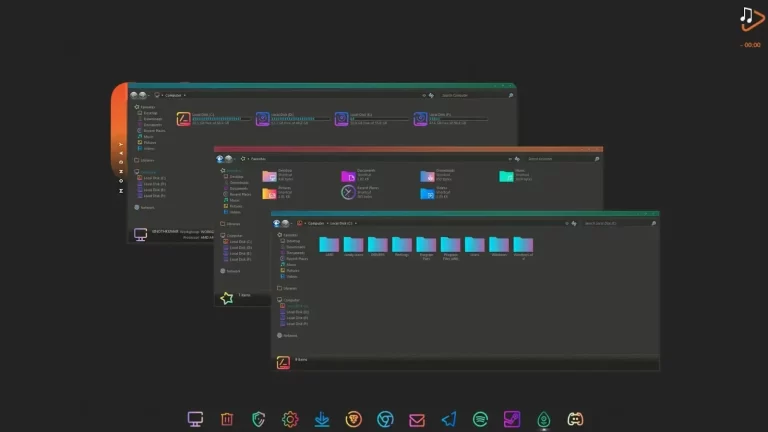Open the green droplet app in dock
The image size is (768, 432).
(544, 419)
